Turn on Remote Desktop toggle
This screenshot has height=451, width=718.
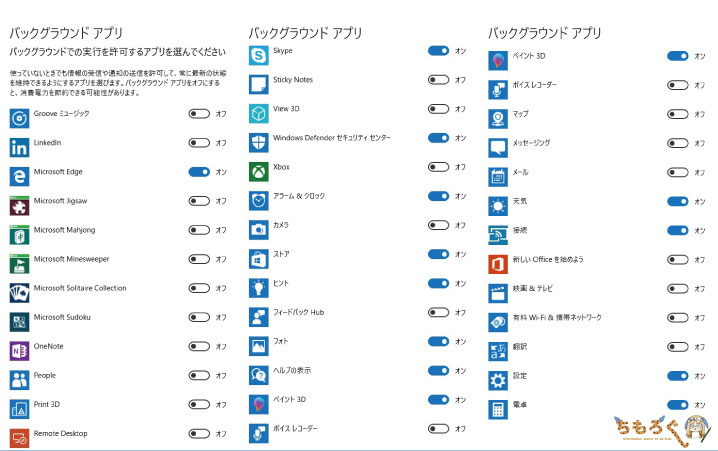point(199,434)
